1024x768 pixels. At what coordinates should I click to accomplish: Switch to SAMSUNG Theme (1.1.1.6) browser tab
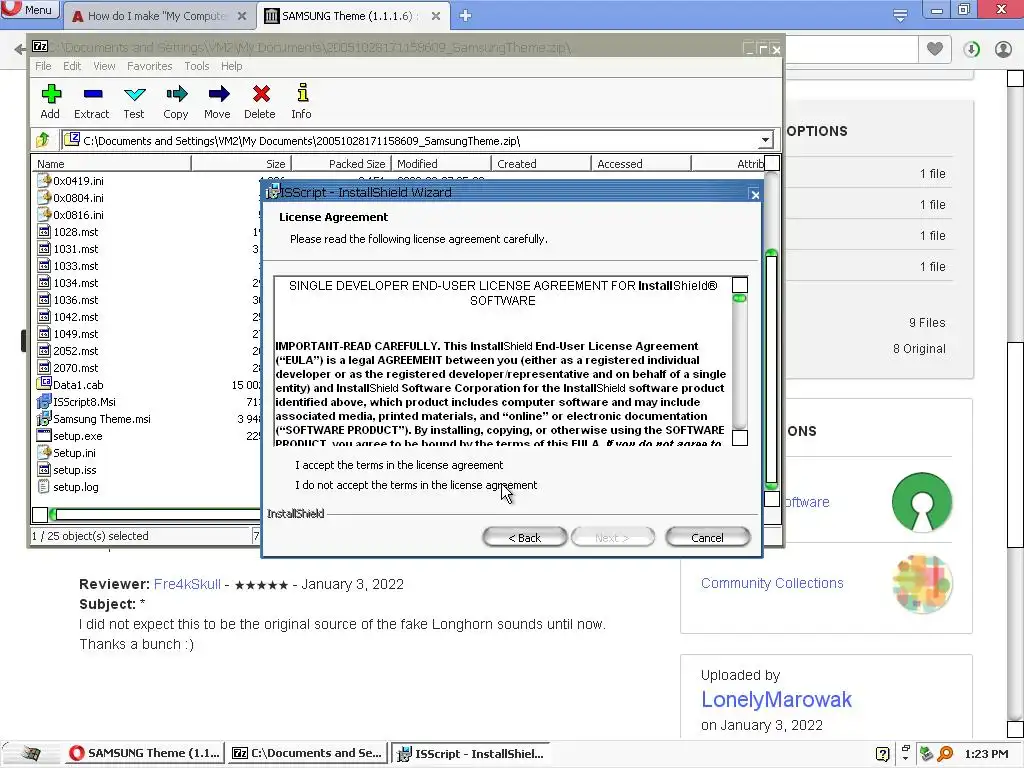[353, 16]
